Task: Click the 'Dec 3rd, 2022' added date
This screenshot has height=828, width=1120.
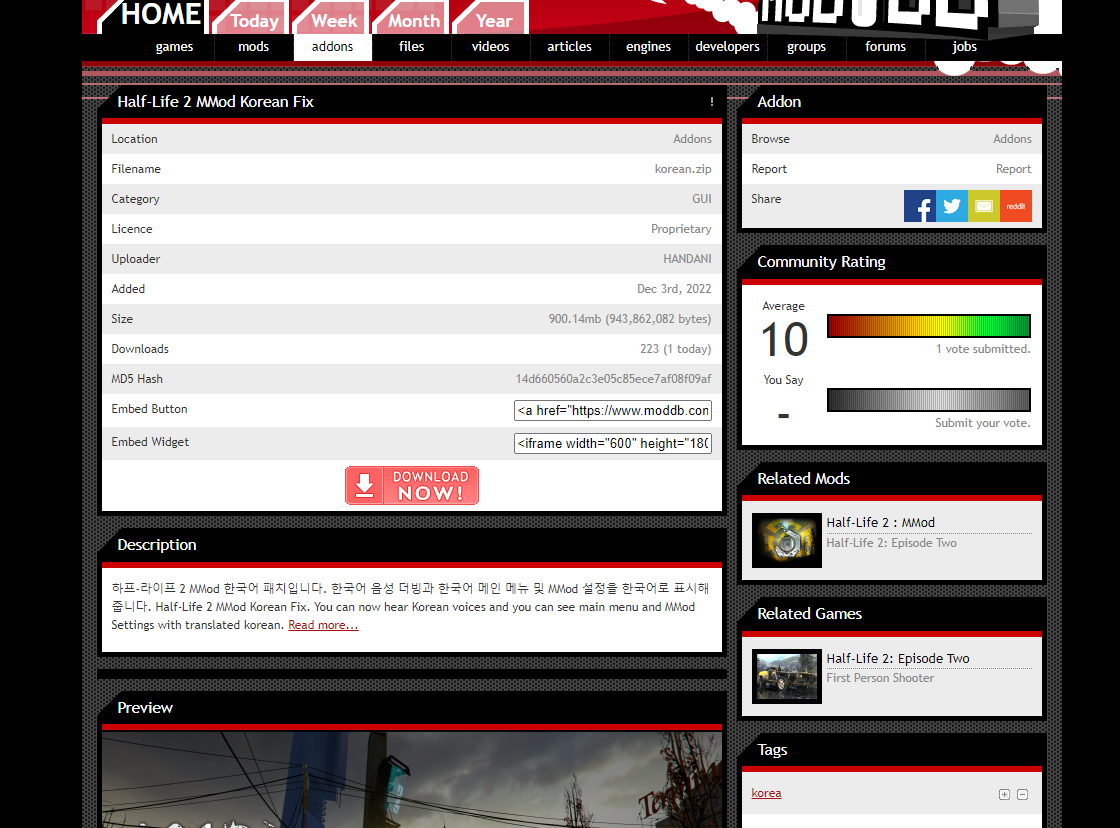Action: tap(674, 289)
